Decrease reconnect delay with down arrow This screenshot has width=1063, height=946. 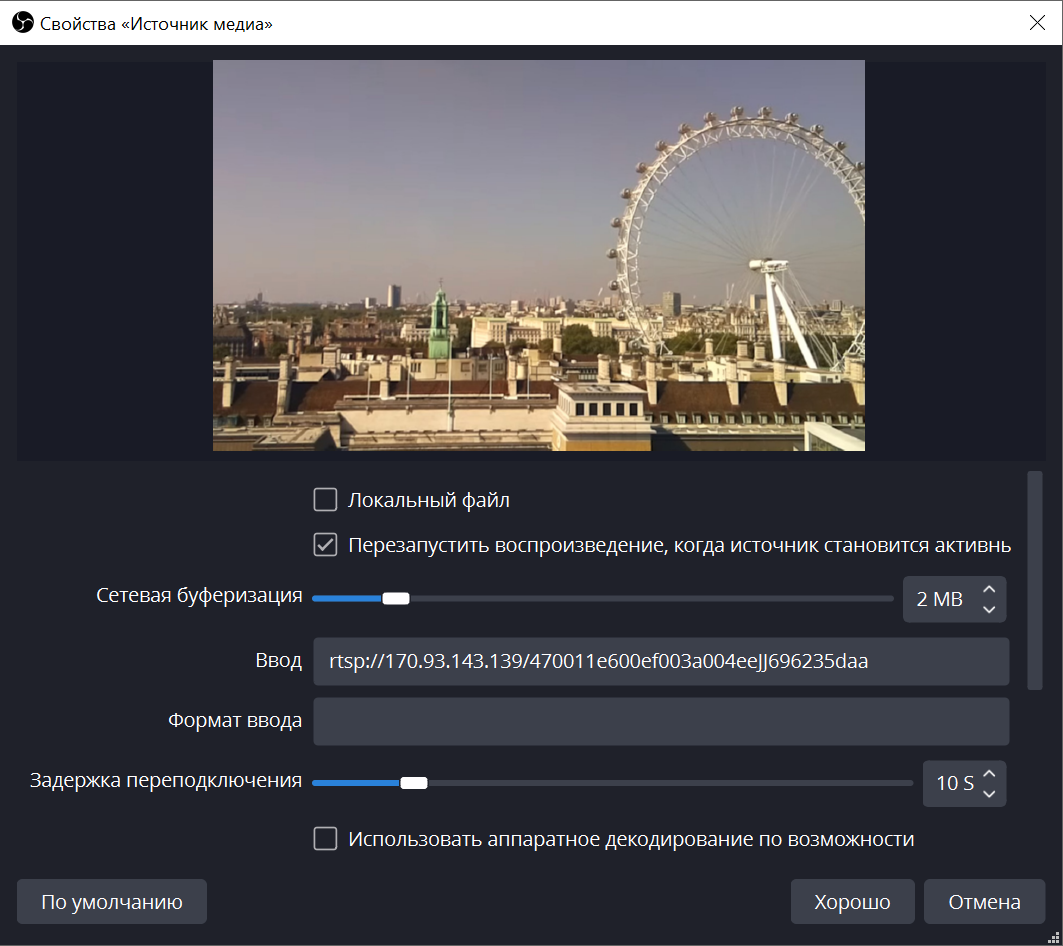[989, 794]
